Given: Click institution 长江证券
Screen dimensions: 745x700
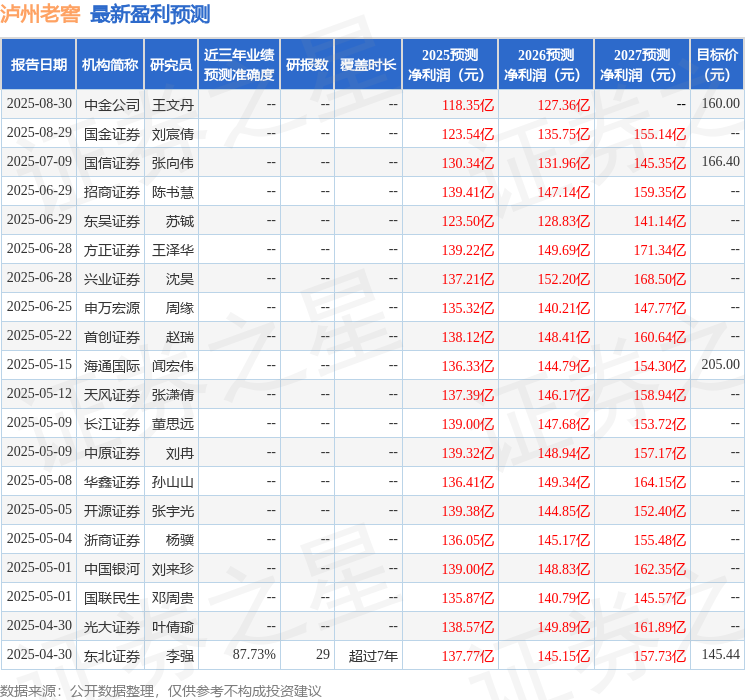Looking at the screenshot, I should pos(112,424).
